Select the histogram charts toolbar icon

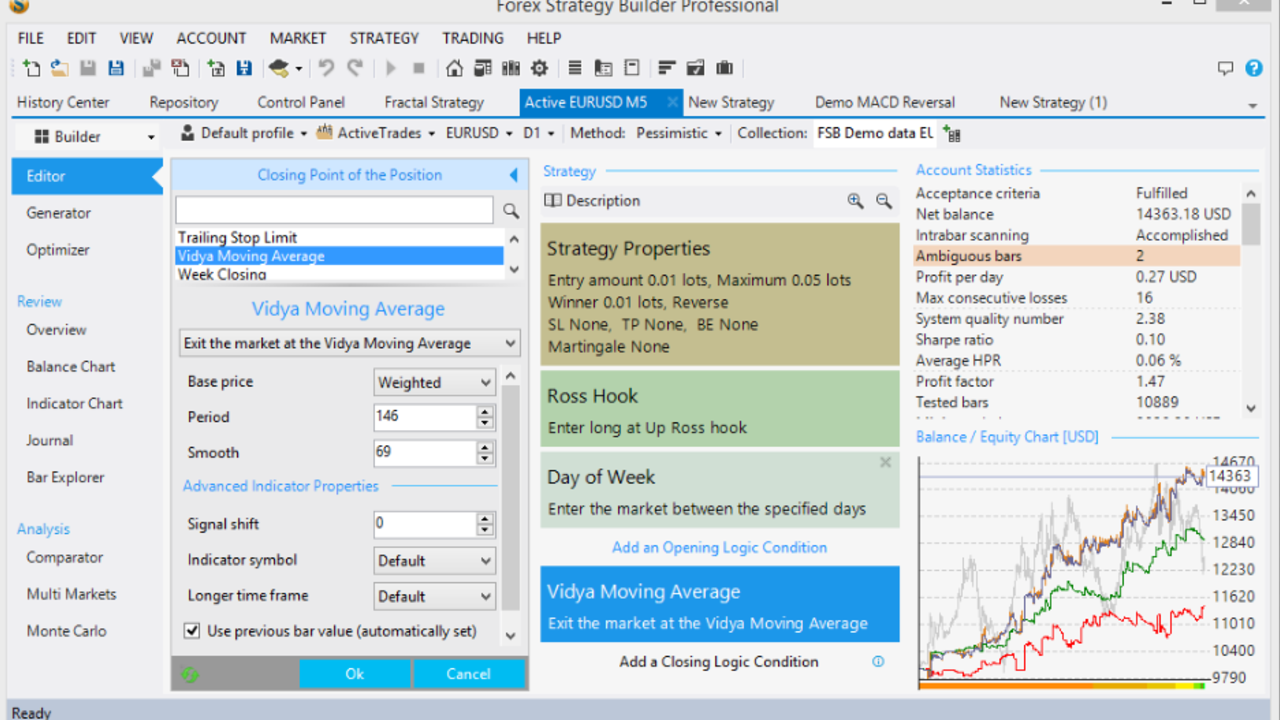coord(510,68)
